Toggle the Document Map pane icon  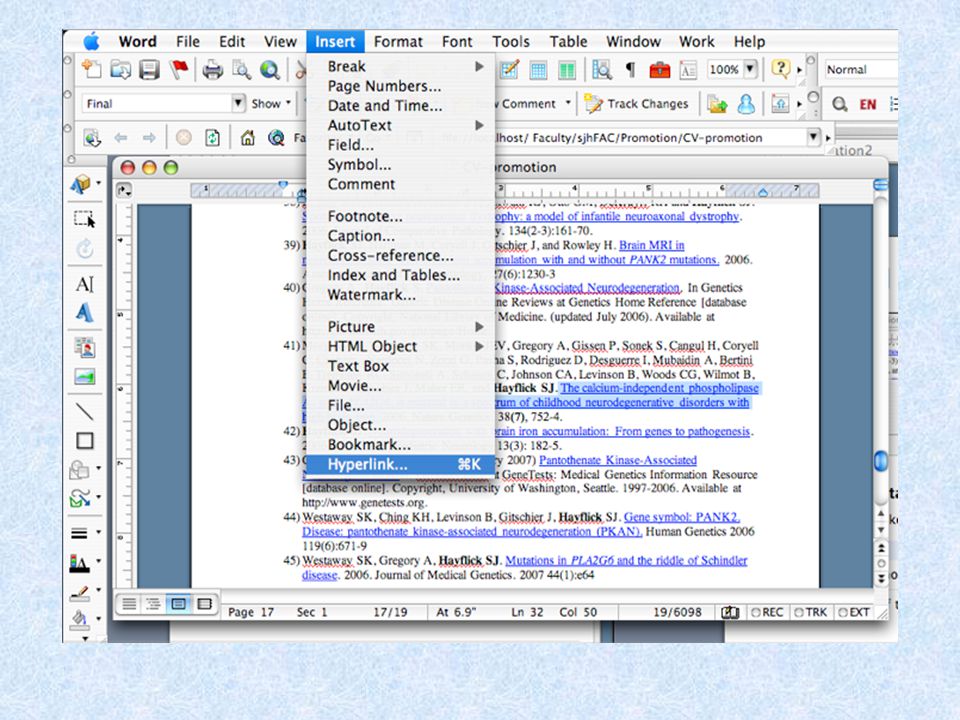[x=601, y=70]
